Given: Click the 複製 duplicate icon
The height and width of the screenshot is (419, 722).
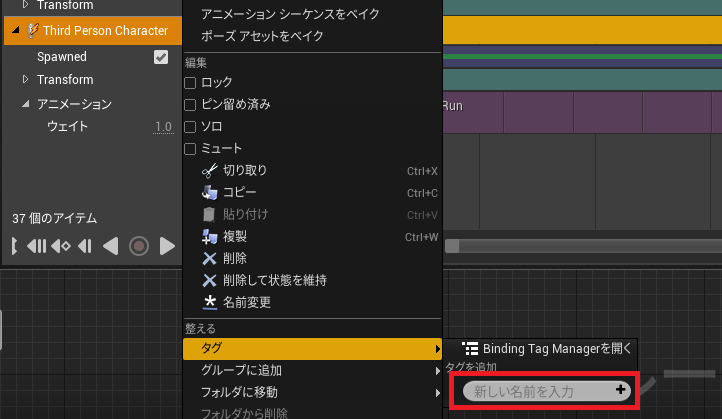Looking at the screenshot, I should pyautogui.click(x=210, y=237).
